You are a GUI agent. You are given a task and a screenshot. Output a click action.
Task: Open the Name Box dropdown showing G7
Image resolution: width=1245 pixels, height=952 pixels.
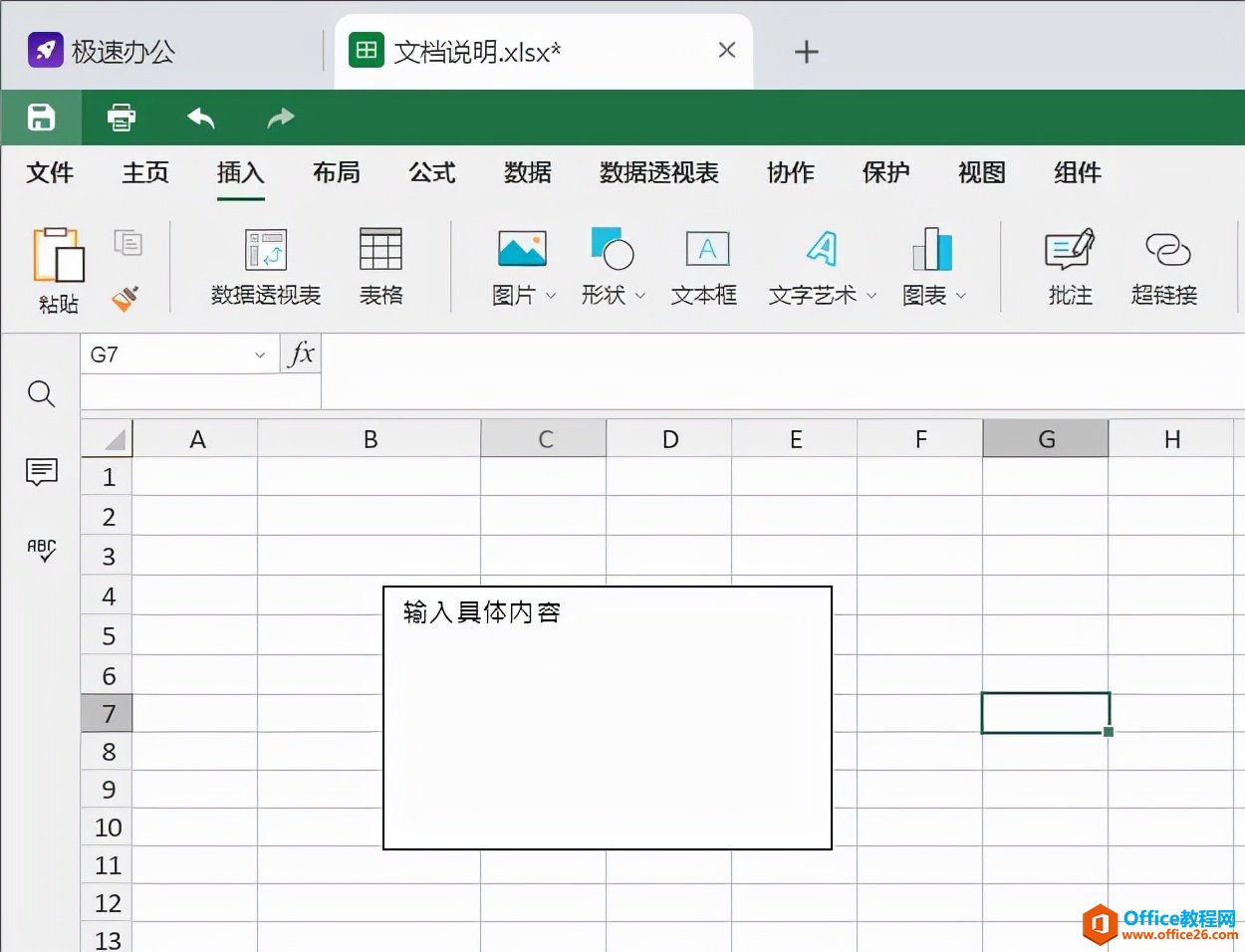258,354
